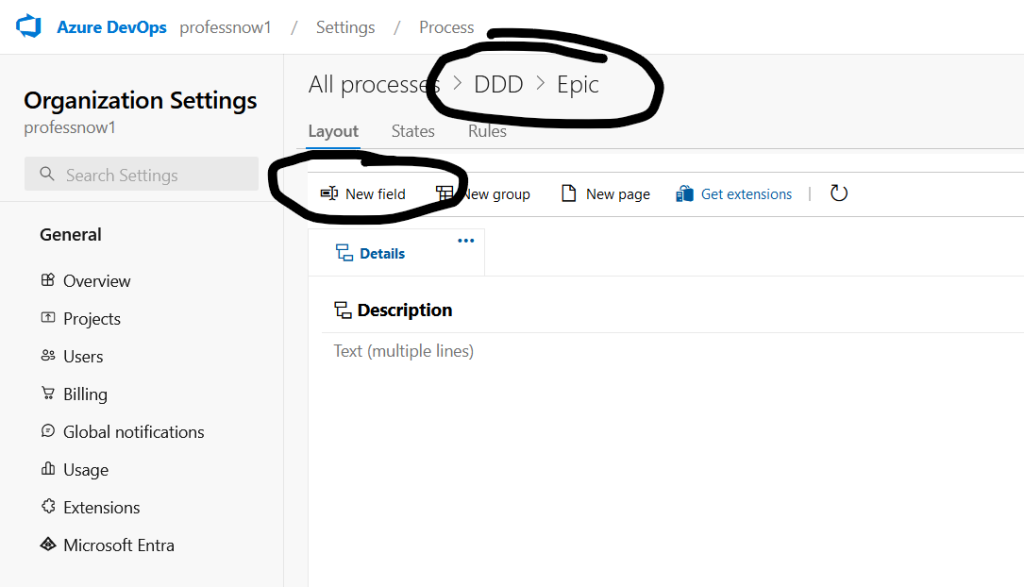
Task: Click the refresh icon in the toolbar
Action: pos(839,194)
